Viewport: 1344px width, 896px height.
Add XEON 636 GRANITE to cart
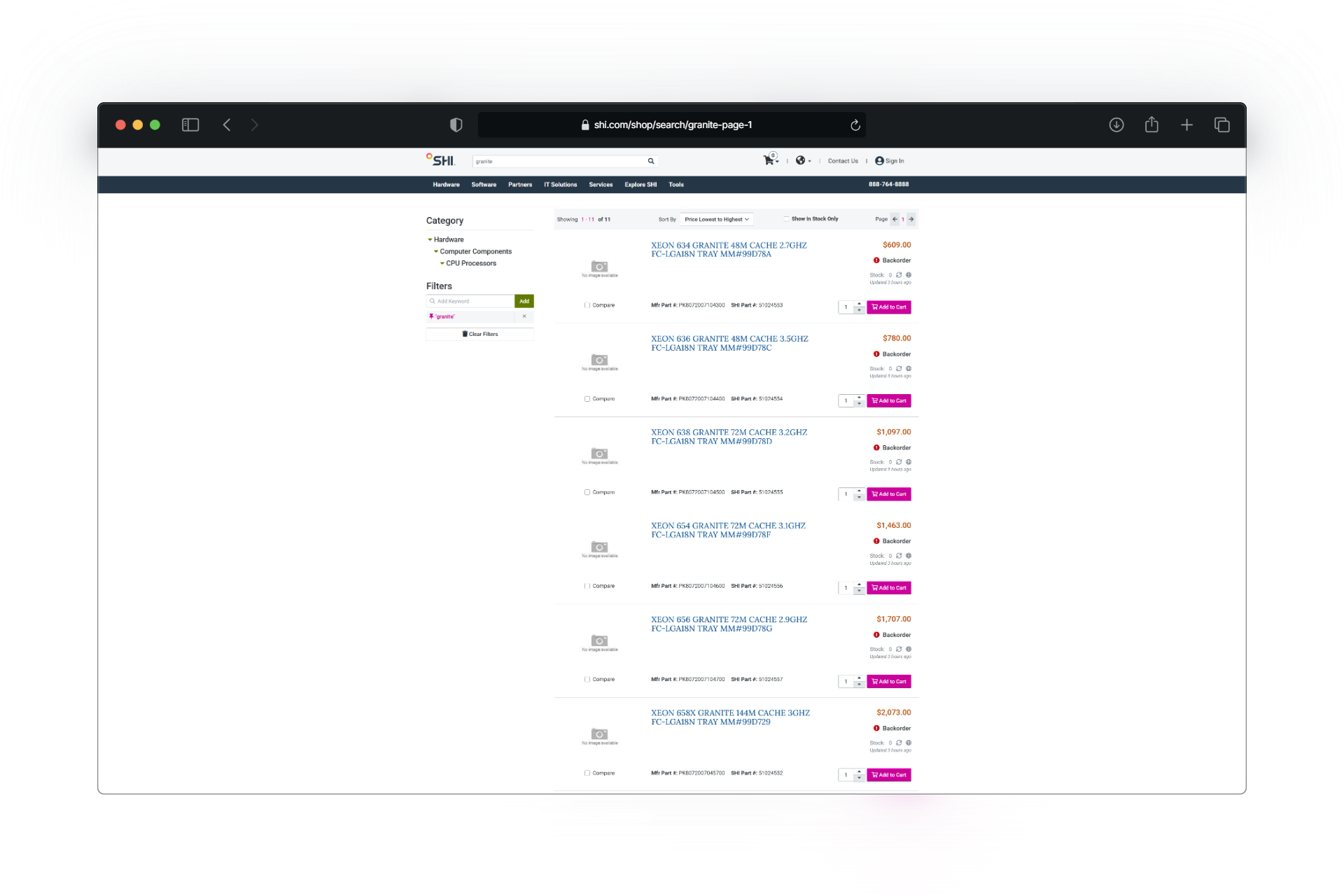(x=888, y=400)
